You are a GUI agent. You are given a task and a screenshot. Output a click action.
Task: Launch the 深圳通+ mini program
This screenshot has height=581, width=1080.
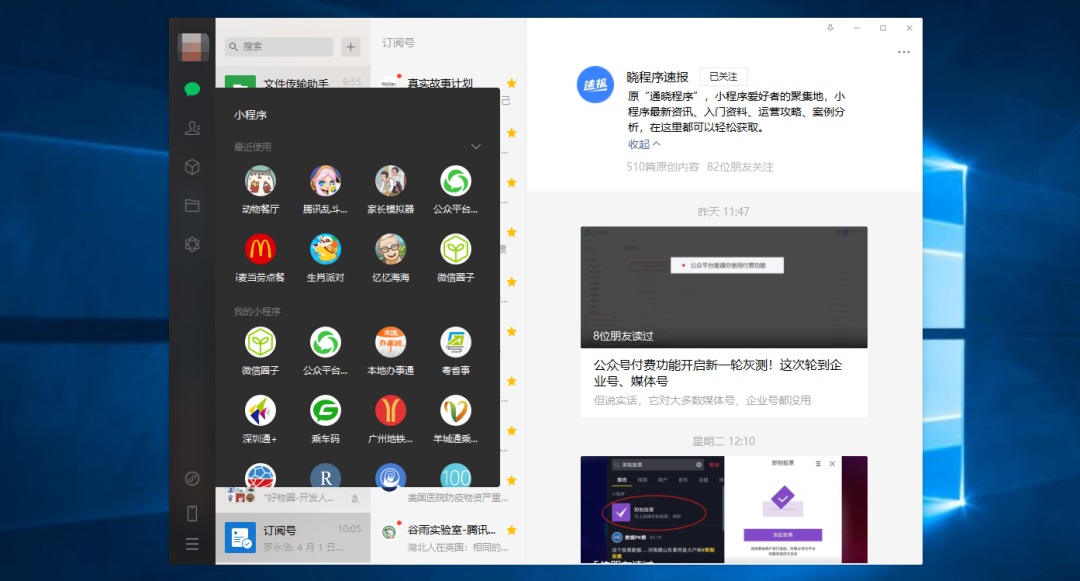pos(260,410)
